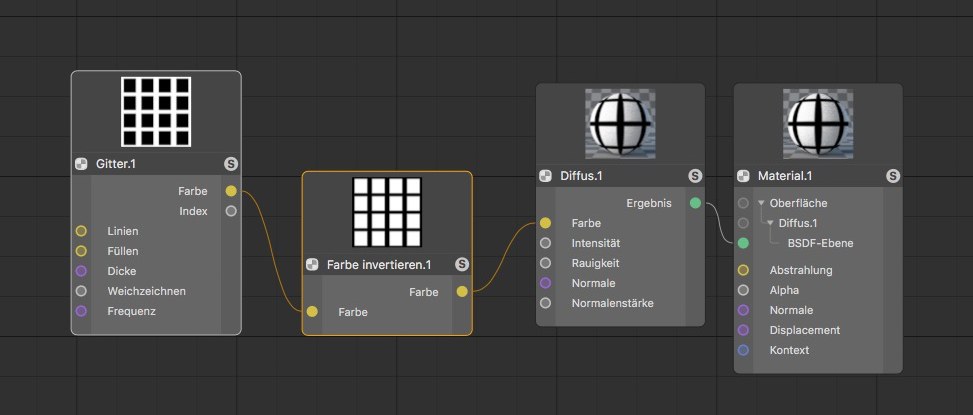Click the Abstrahlung input port on Material.1
Screen dimensions: 973x415
coord(743,270)
